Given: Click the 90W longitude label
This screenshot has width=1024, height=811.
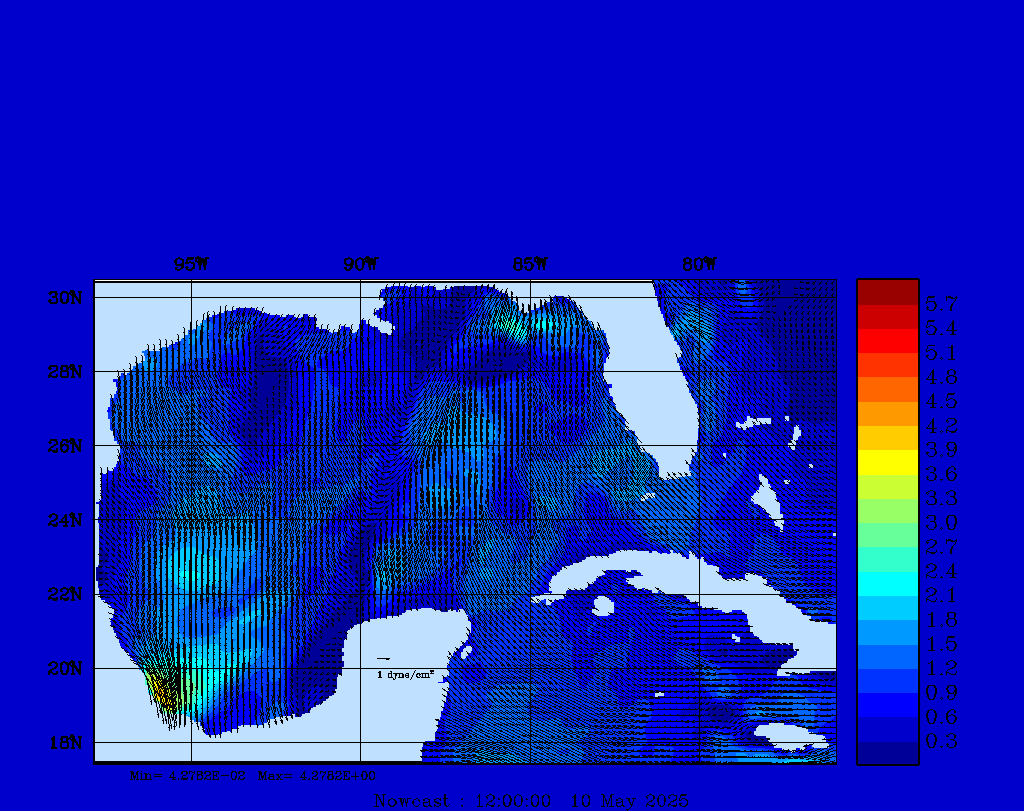Looking at the screenshot, I should 360,265.
